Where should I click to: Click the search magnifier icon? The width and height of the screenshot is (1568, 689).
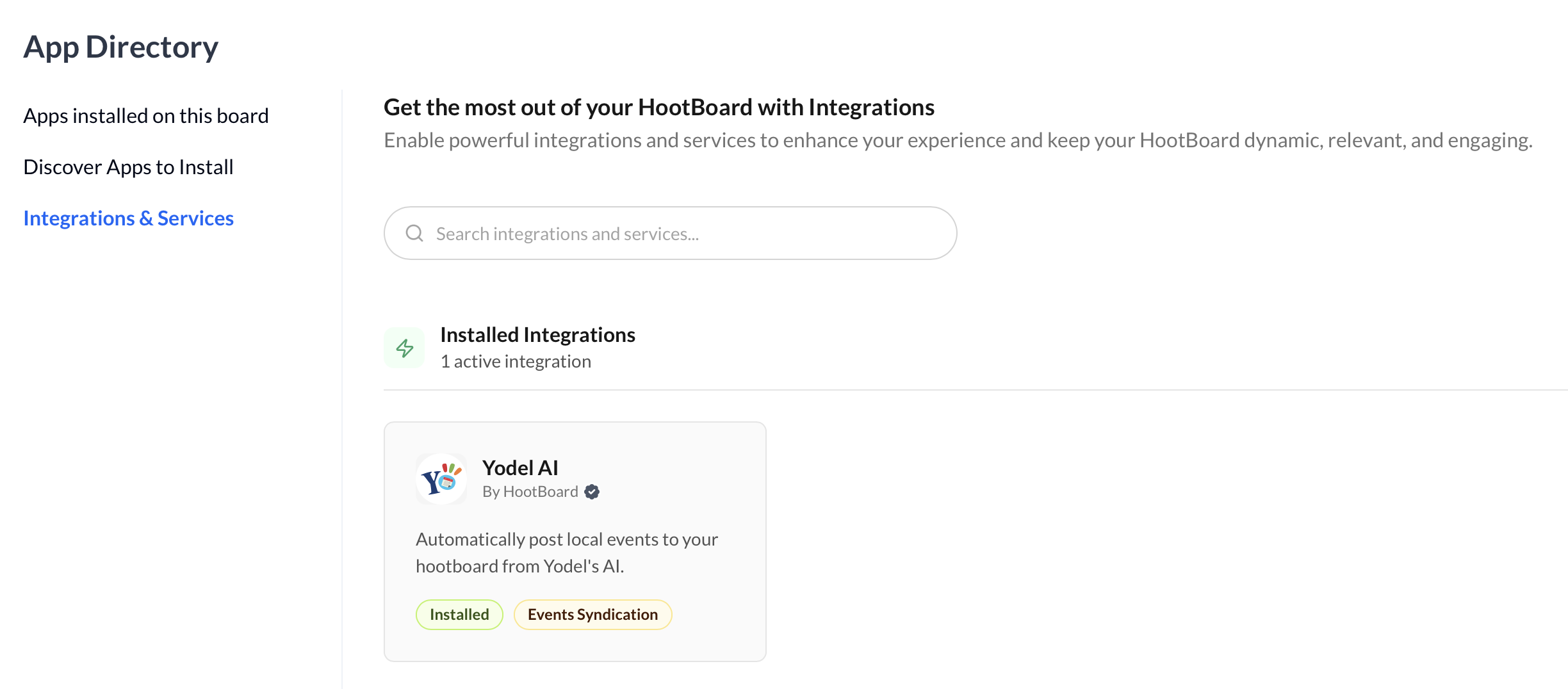click(x=414, y=233)
